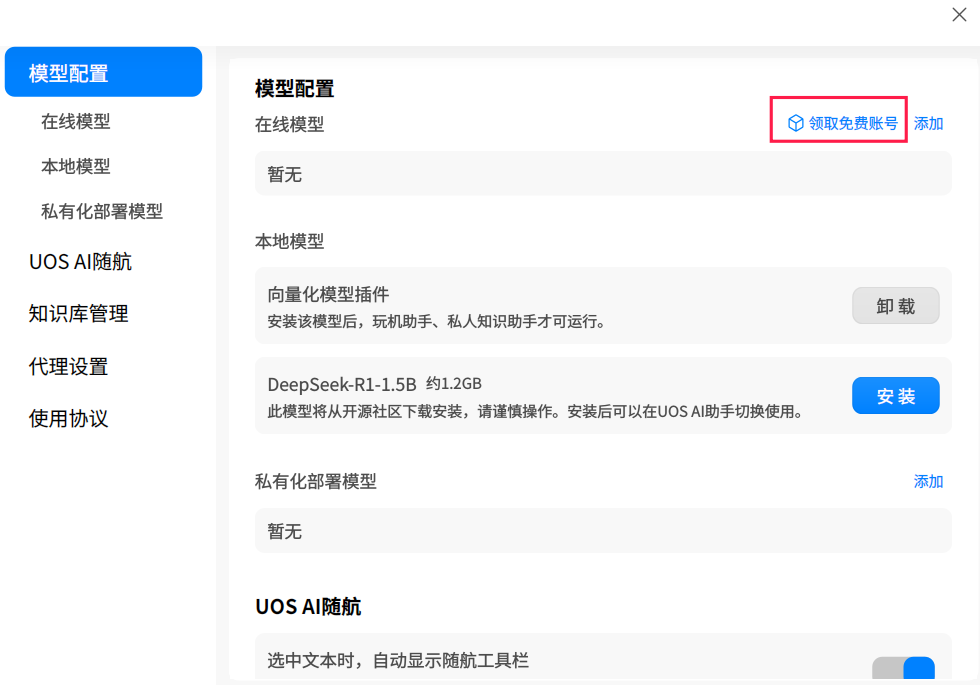The image size is (980, 685).
Task: Click the UOS AI随航 heading in content
Action: tap(308, 606)
